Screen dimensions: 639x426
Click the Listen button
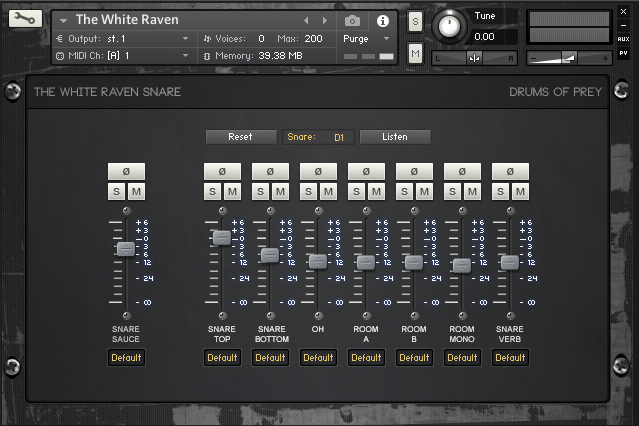coord(395,137)
